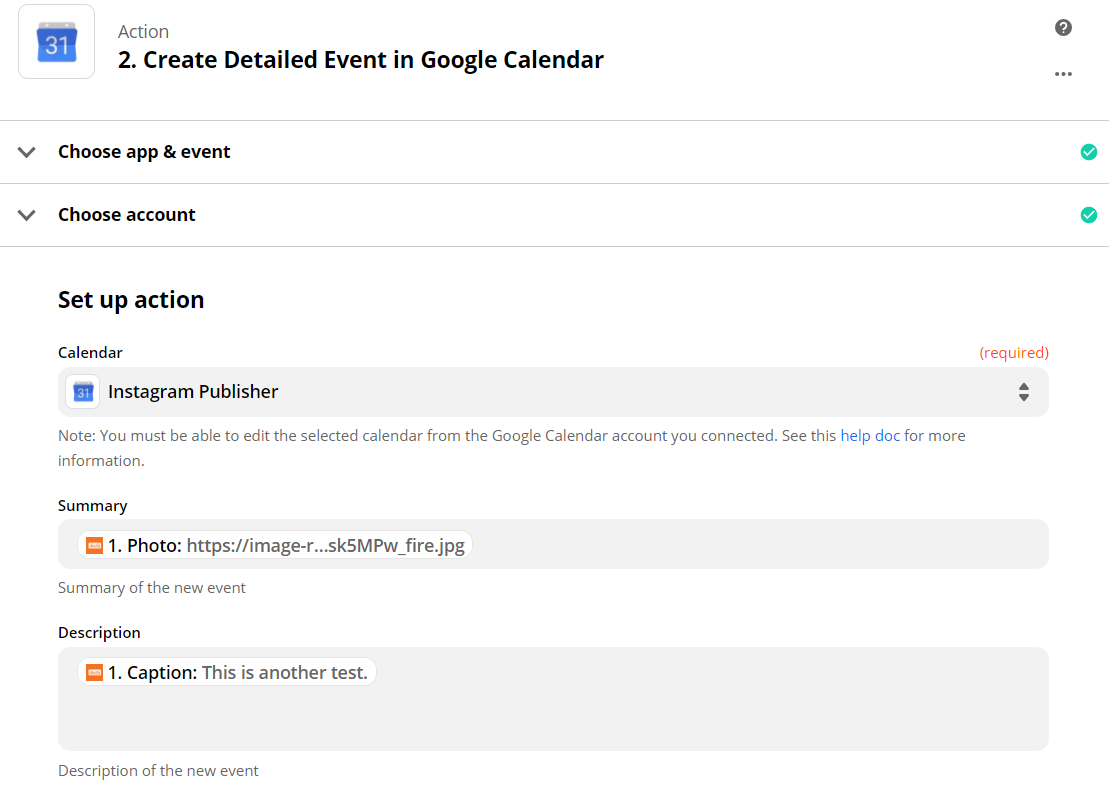Viewport: 1109px width, 795px height.
Task: Open the help question mark icon
Action: [x=1063, y=28]
